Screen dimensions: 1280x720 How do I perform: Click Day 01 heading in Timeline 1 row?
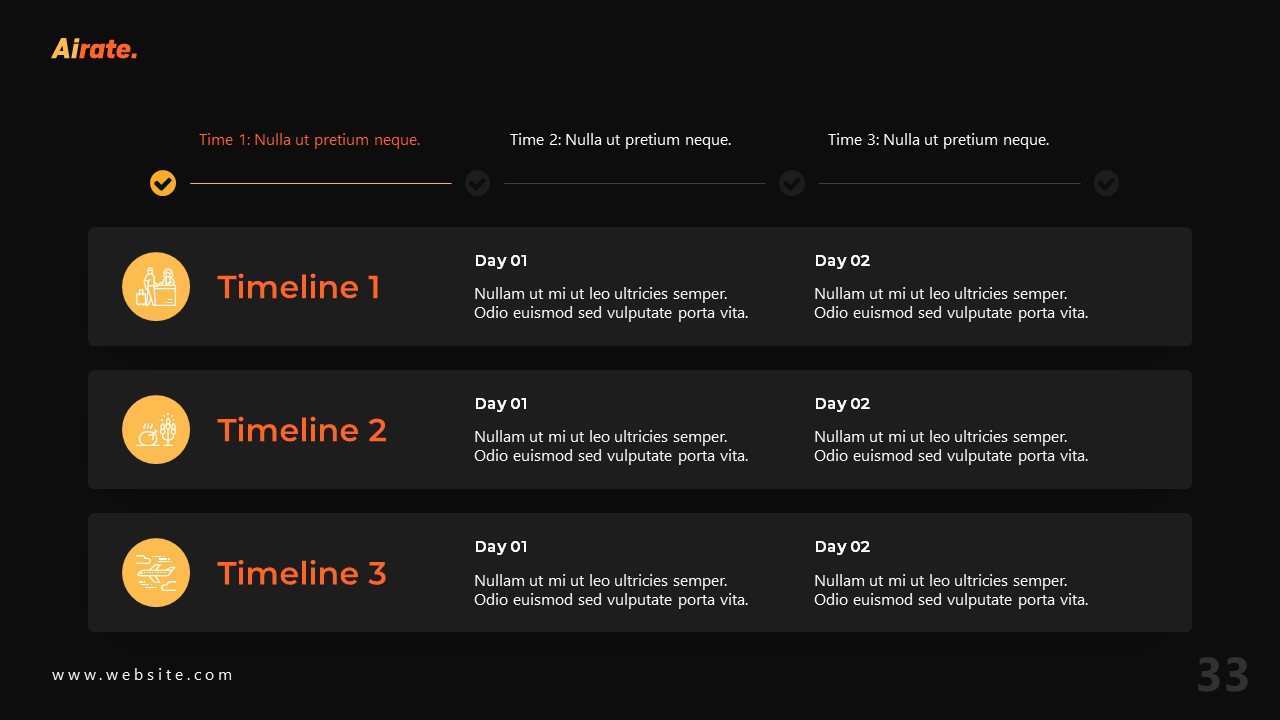(x=500, y=261)
